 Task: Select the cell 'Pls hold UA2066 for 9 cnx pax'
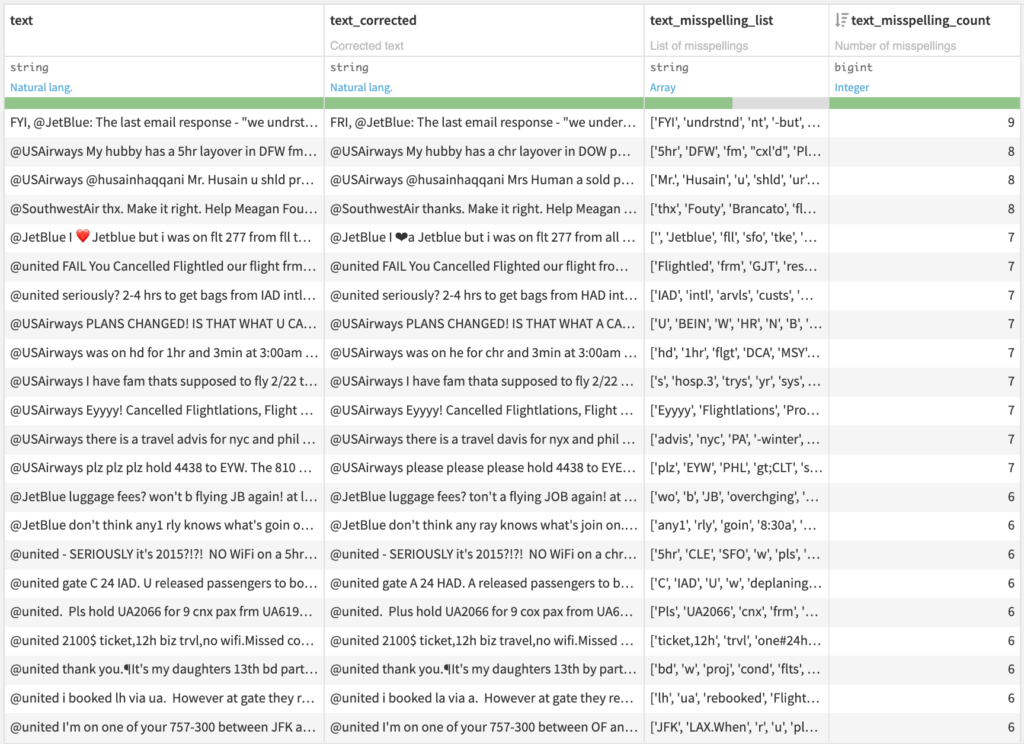(x=164, y=612)
